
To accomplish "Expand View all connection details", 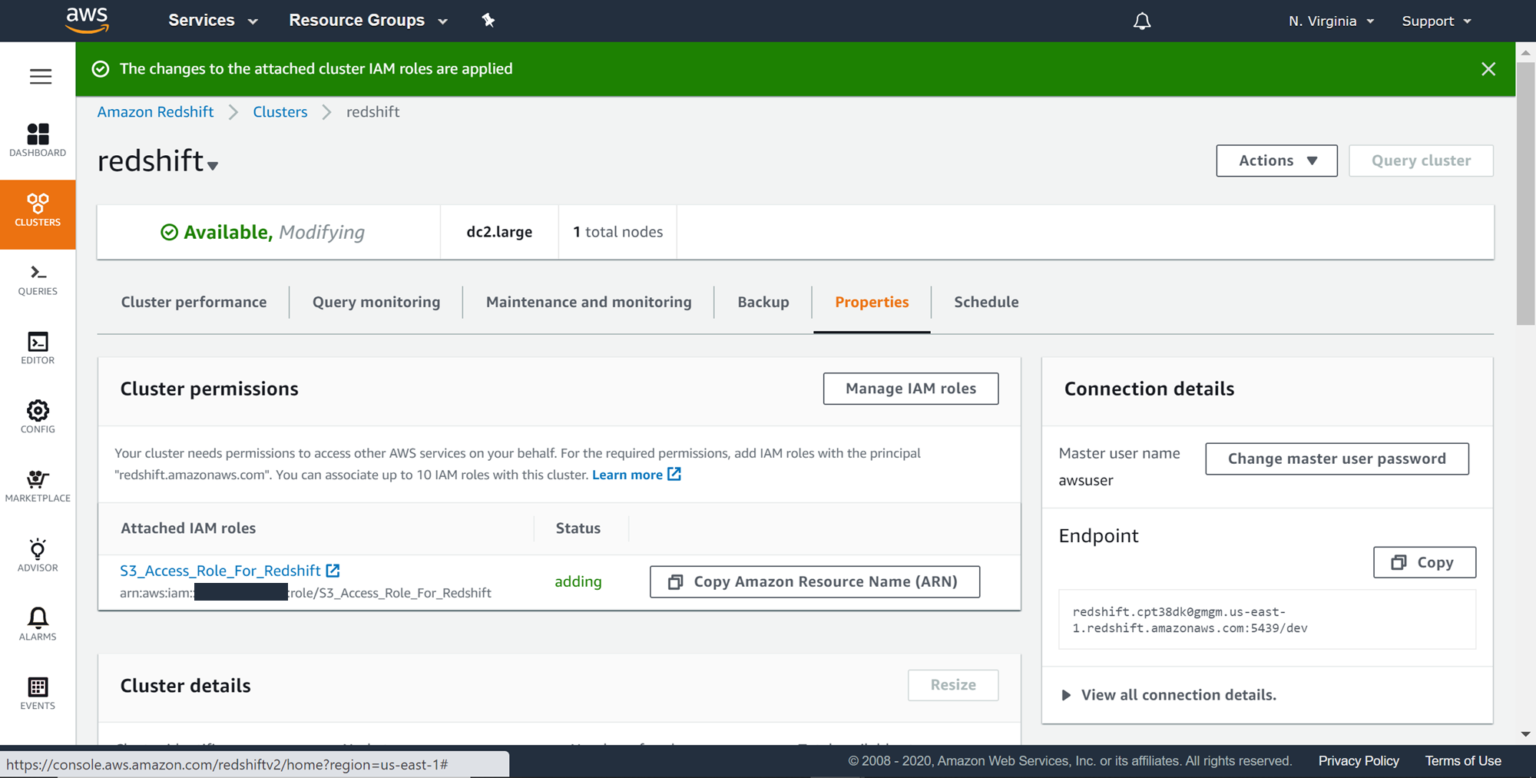I will click(1178, 694).
